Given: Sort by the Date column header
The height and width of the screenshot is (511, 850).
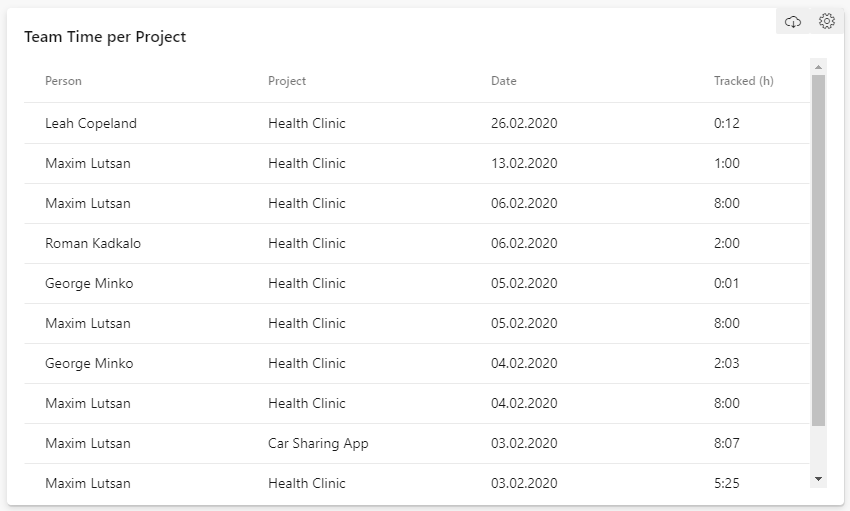Looking at the screenshot, I should click(504, 81).
